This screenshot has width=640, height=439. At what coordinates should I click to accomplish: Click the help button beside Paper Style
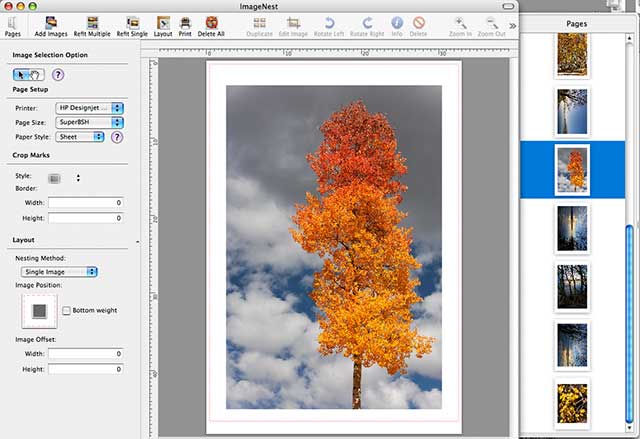point(117,137)
